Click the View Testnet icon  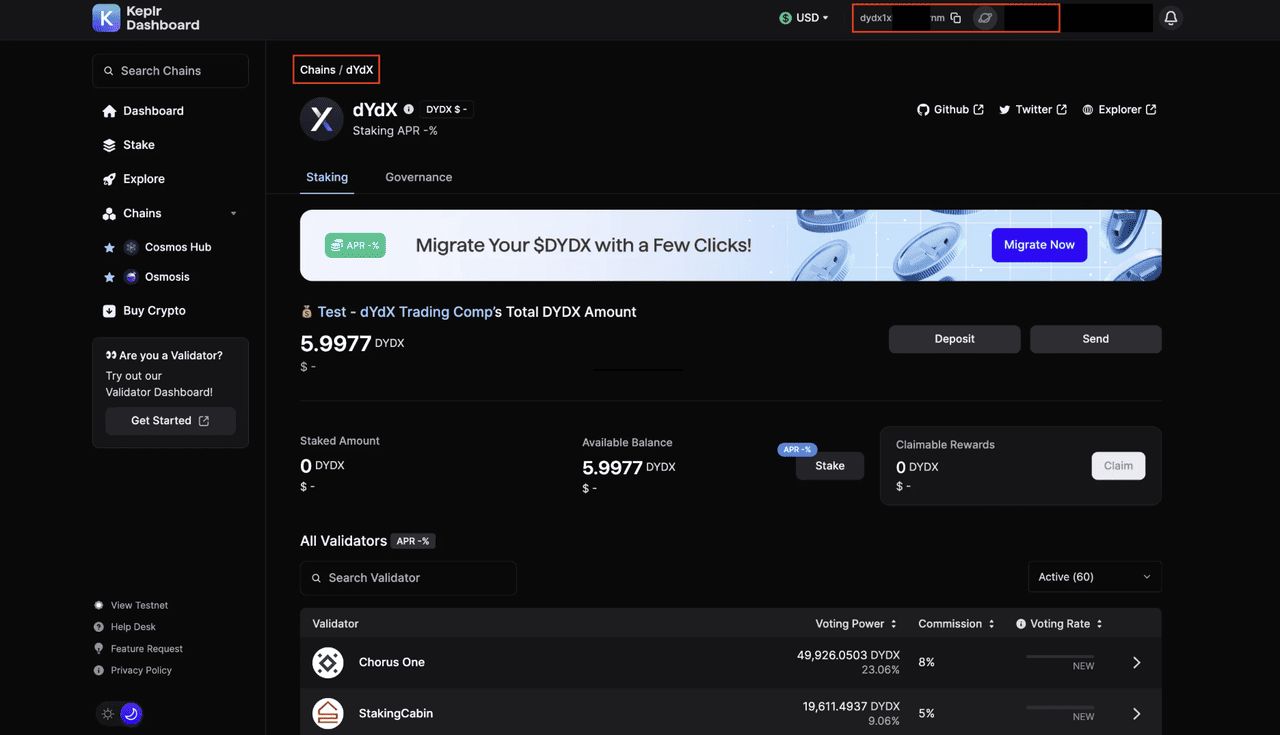tap(99, 605)
